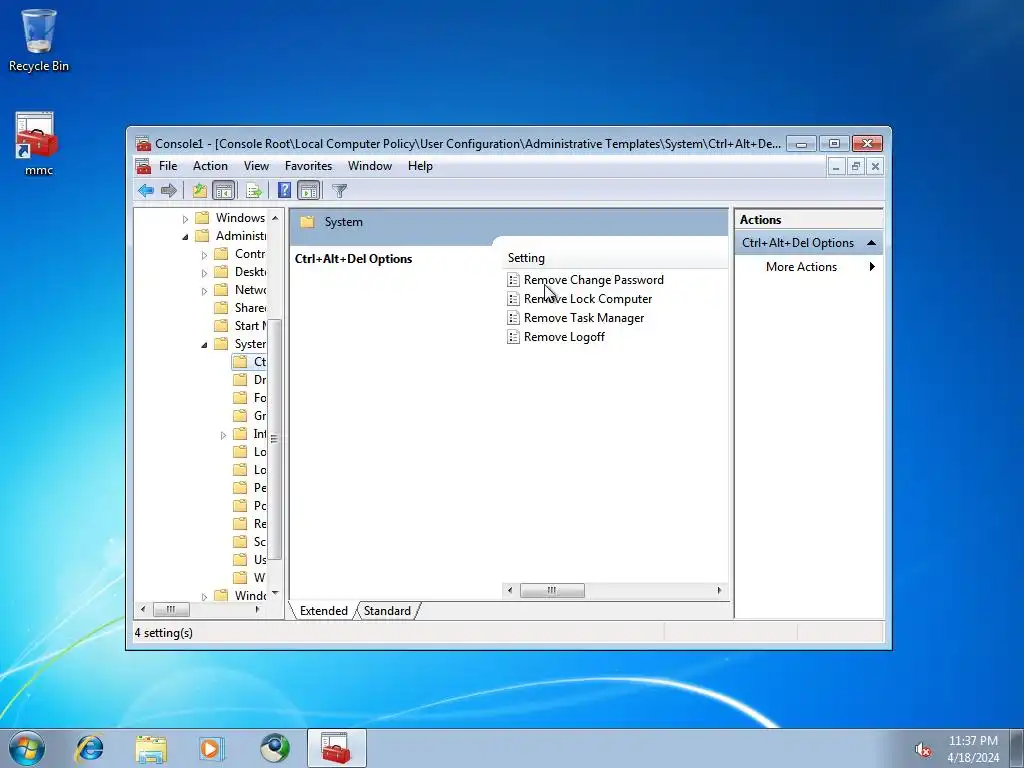Collapse the Administrative Templates tree node
This screenshot has width=1024, height=768.
coord(185,236)
